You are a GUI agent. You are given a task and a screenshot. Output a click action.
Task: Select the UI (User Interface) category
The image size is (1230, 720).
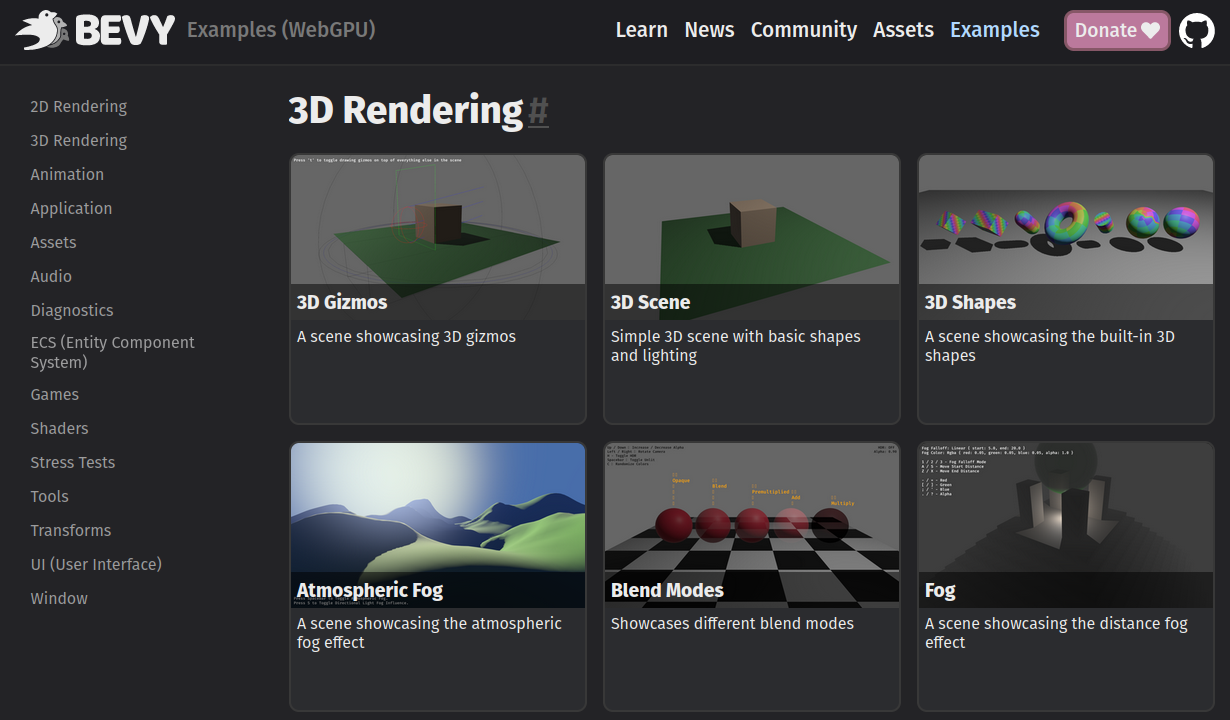(96, 564)
